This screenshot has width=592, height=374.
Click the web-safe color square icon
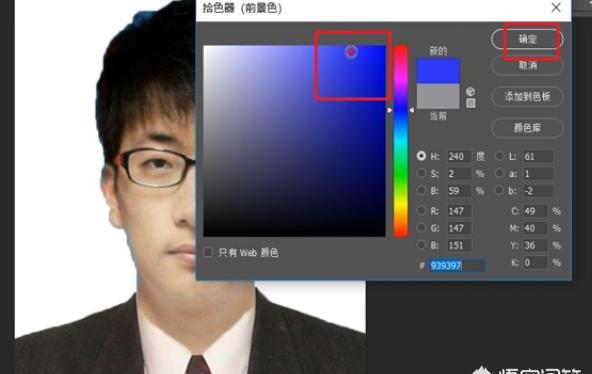[x=470, y=103]
